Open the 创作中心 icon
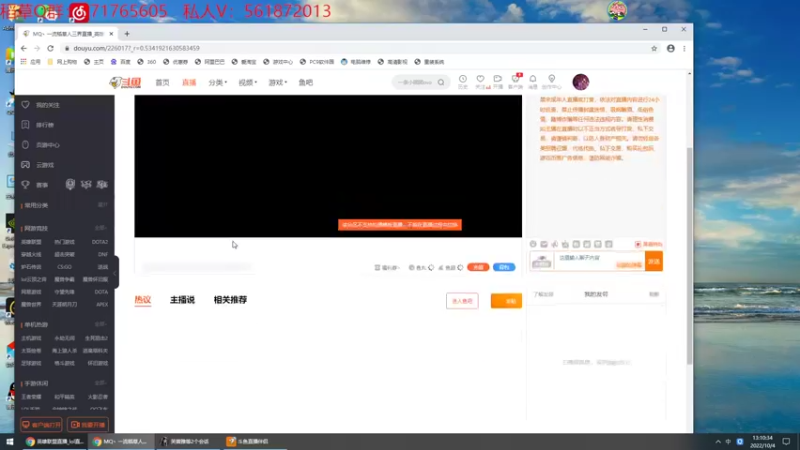The height and width of the screenshot is (450, 800). (x=552, y=81)
